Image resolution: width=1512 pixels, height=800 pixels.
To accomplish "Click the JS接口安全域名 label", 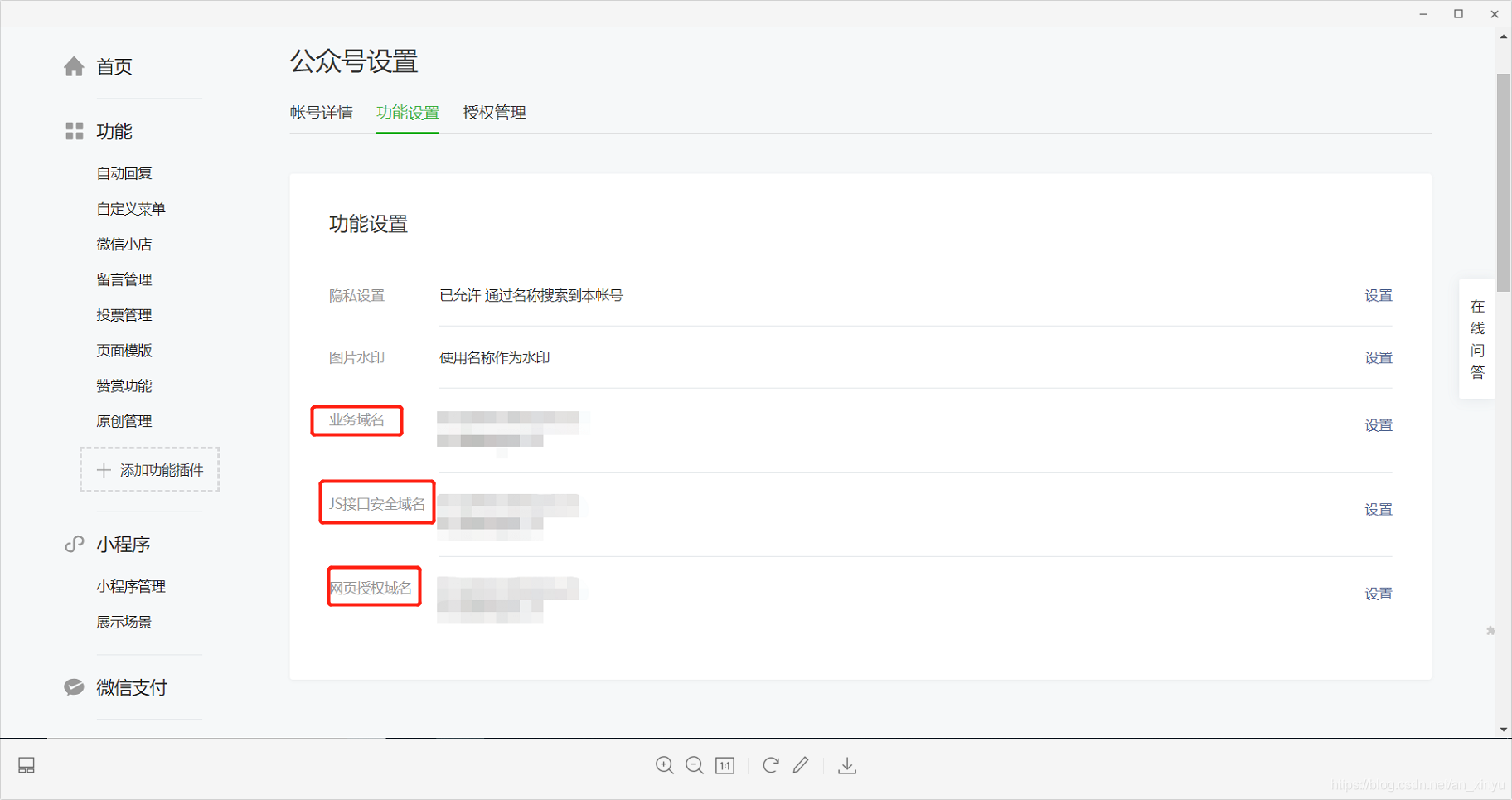I will (377, 503).
